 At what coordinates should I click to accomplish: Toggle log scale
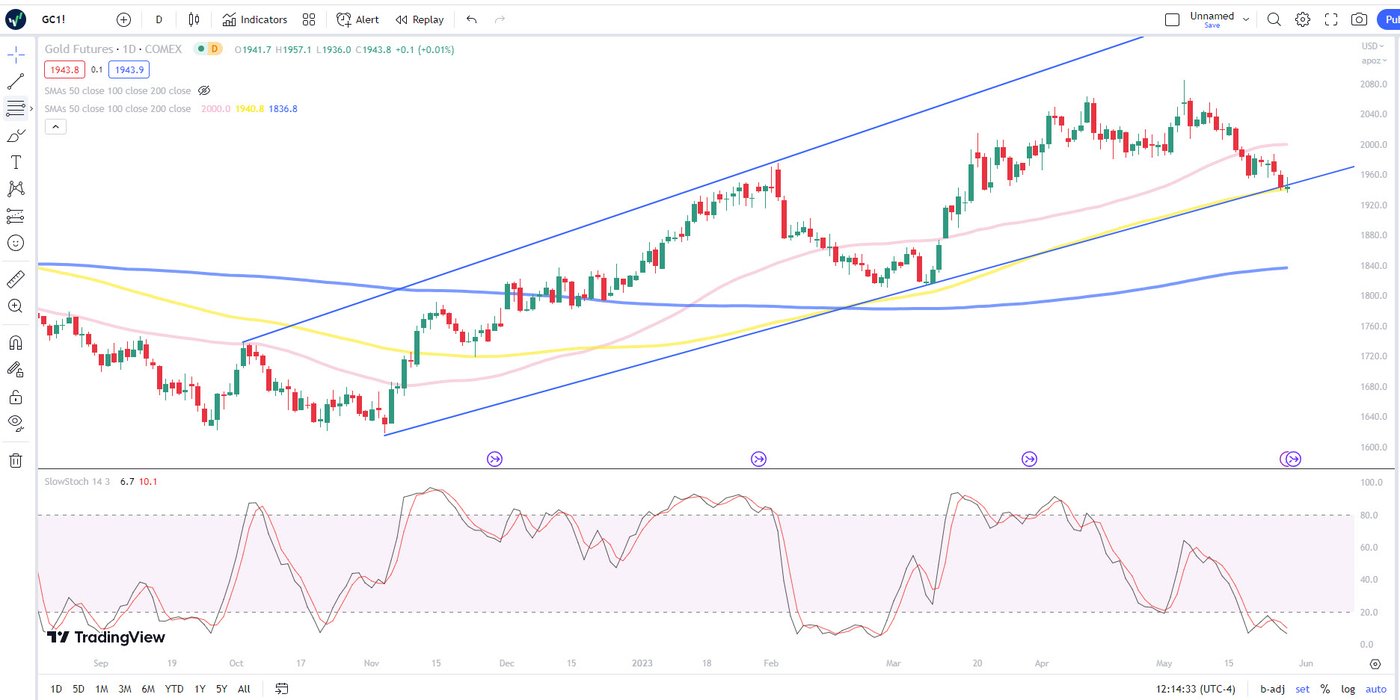1348,689
